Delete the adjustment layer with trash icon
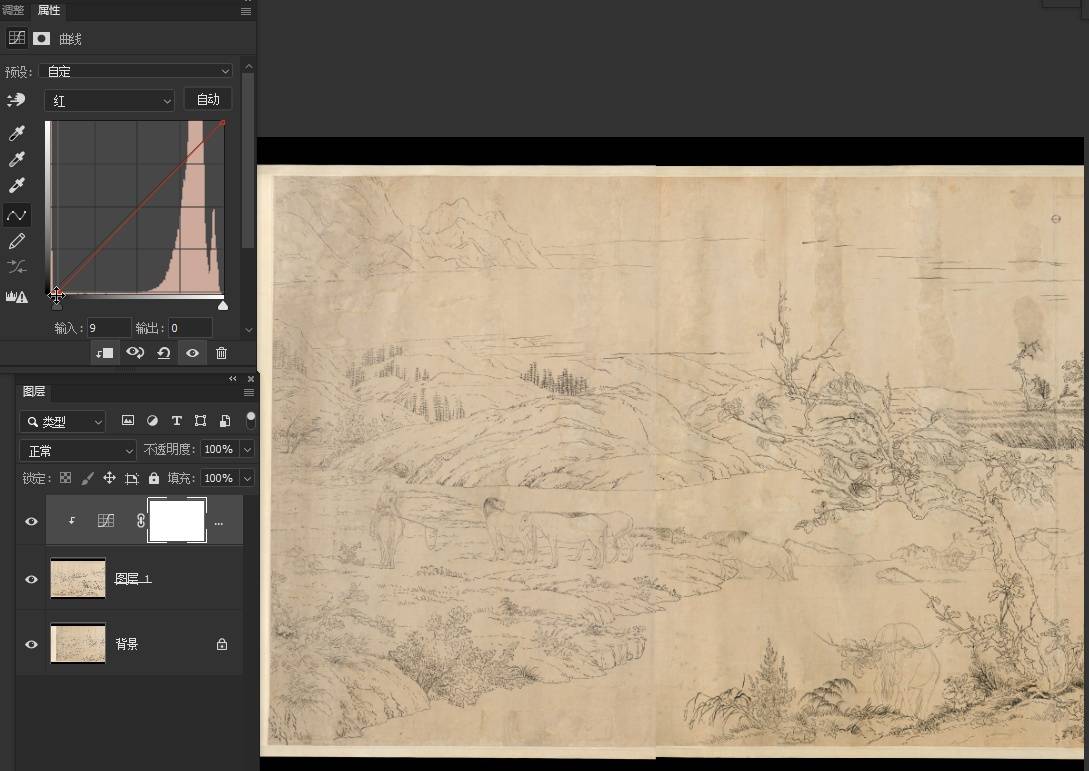Screen dimensions: 1089x771 pos(222,353)
